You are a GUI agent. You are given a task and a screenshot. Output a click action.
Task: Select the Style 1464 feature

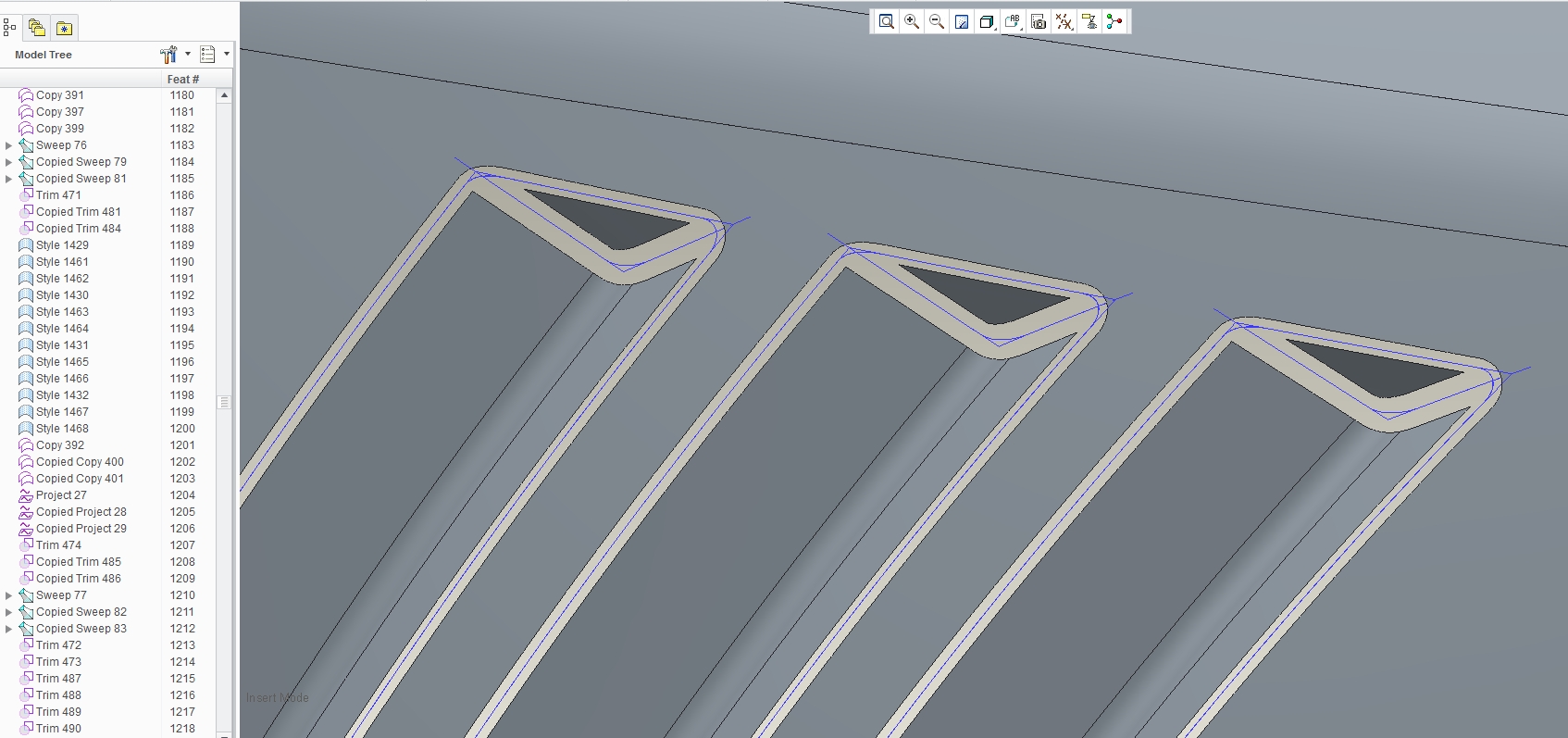coord(62,329)
